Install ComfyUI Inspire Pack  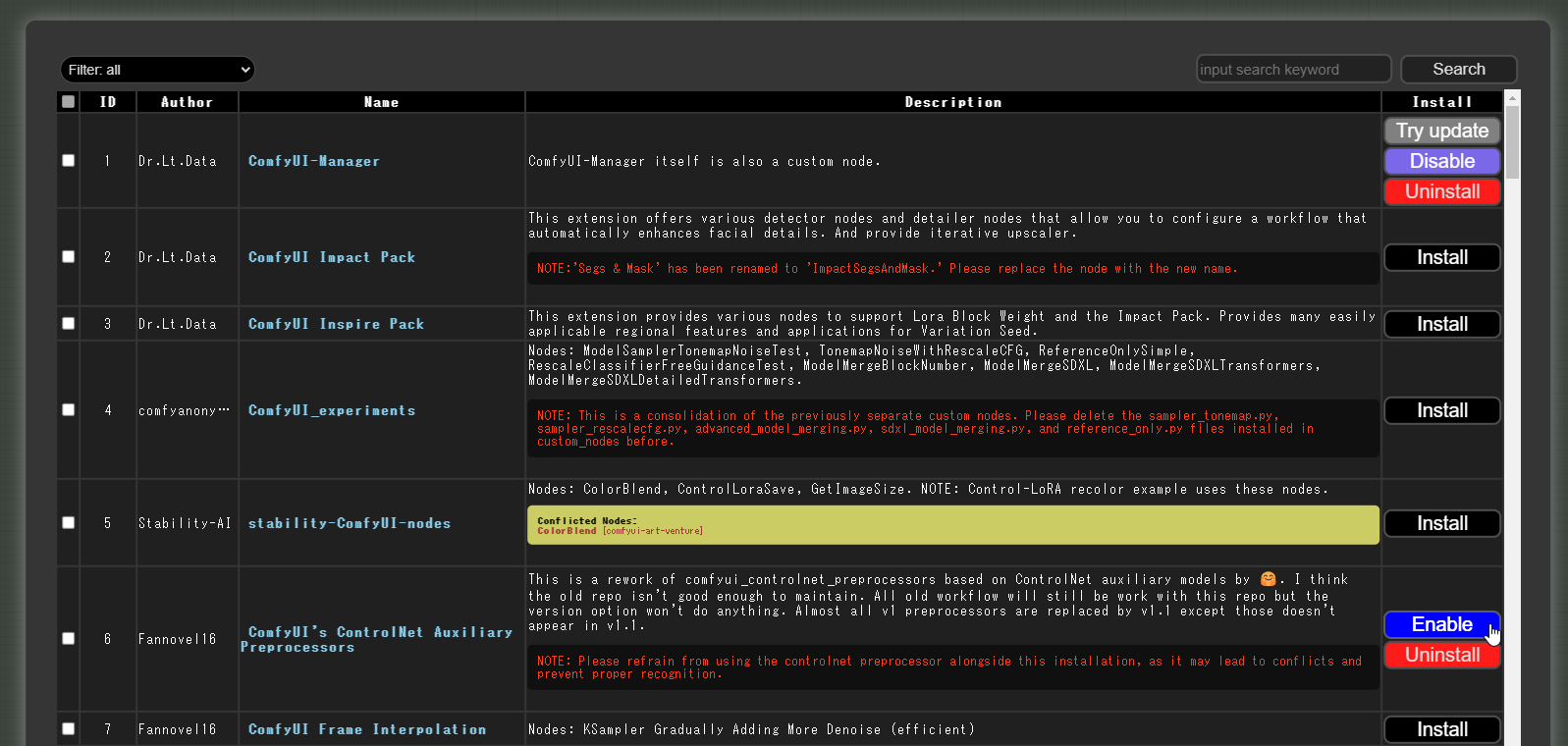coord(1441,324)
